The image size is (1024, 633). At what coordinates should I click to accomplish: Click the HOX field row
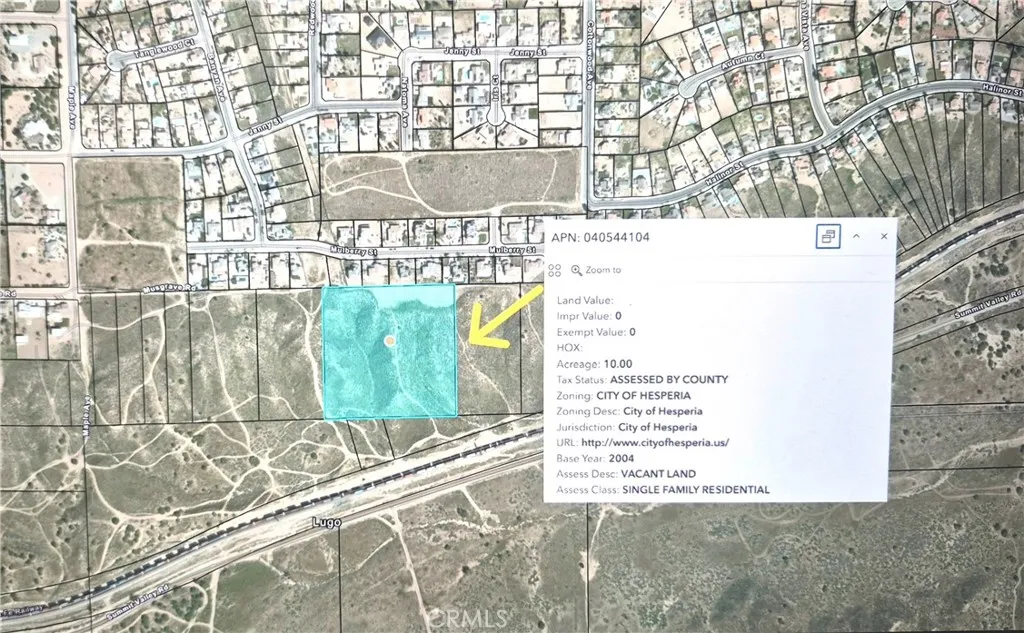click(x=569, y=348)
